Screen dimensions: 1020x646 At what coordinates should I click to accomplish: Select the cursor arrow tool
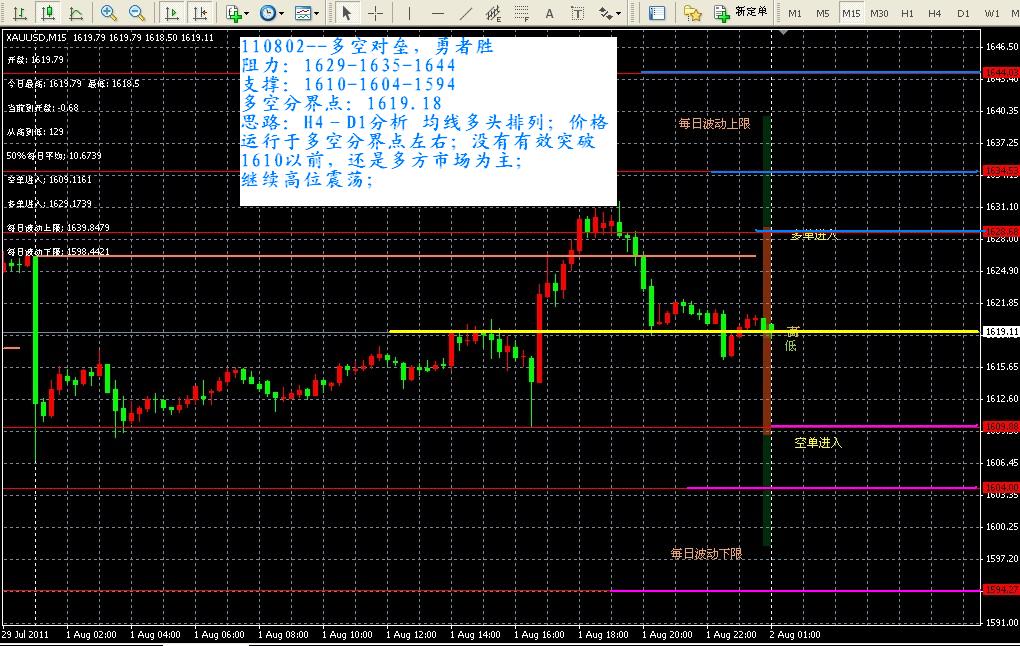(x=347, y=12)
